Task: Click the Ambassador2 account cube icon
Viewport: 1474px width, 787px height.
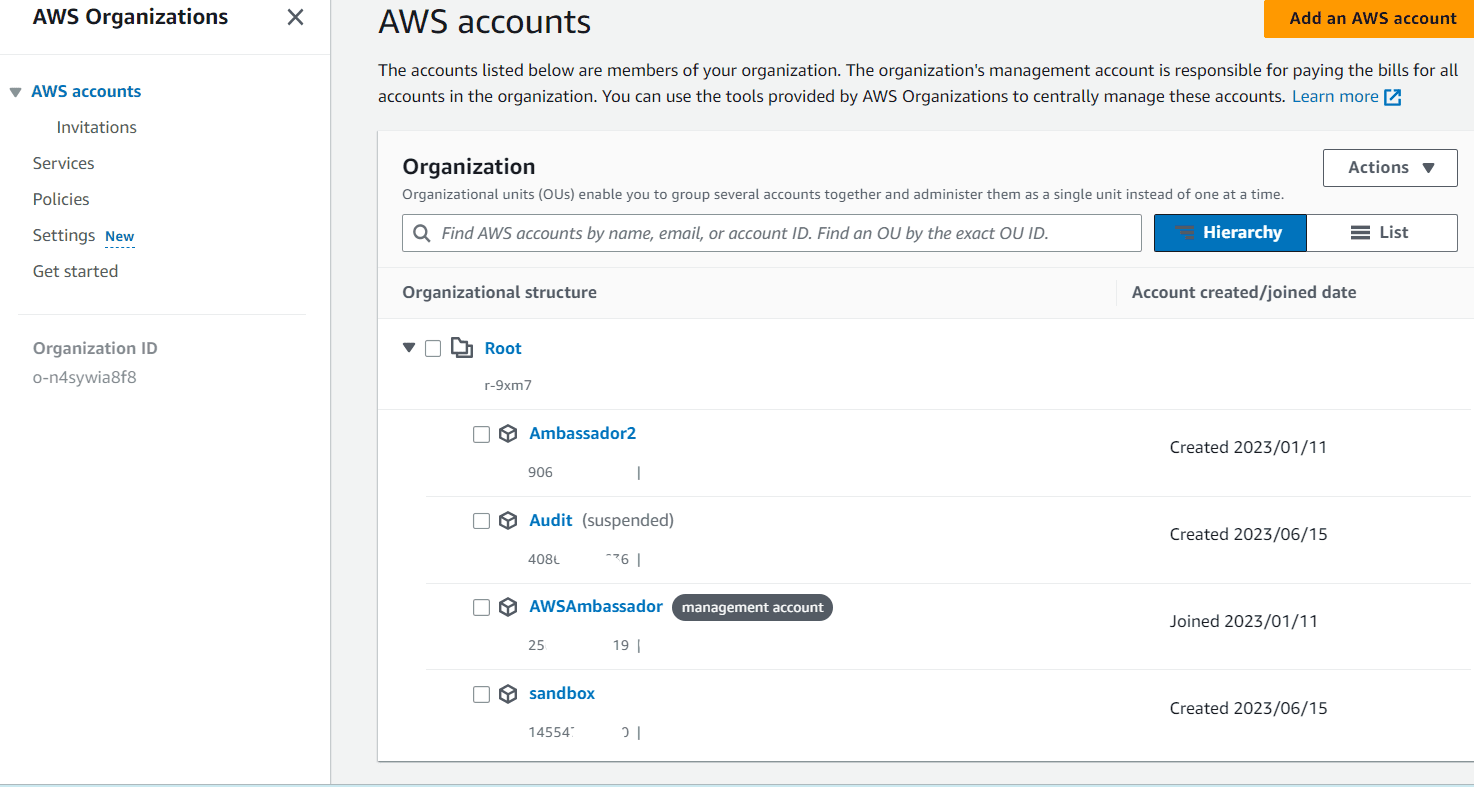Action: [508, 434]
